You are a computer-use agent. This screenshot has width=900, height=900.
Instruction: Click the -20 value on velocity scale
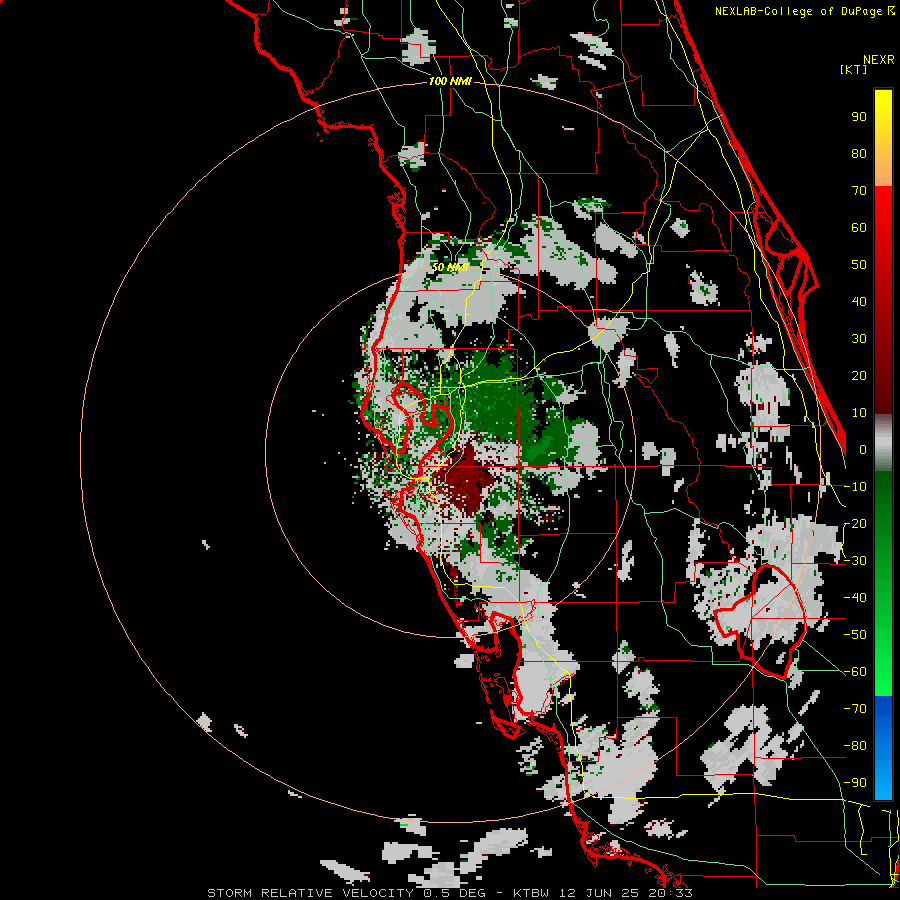point(855,524)
